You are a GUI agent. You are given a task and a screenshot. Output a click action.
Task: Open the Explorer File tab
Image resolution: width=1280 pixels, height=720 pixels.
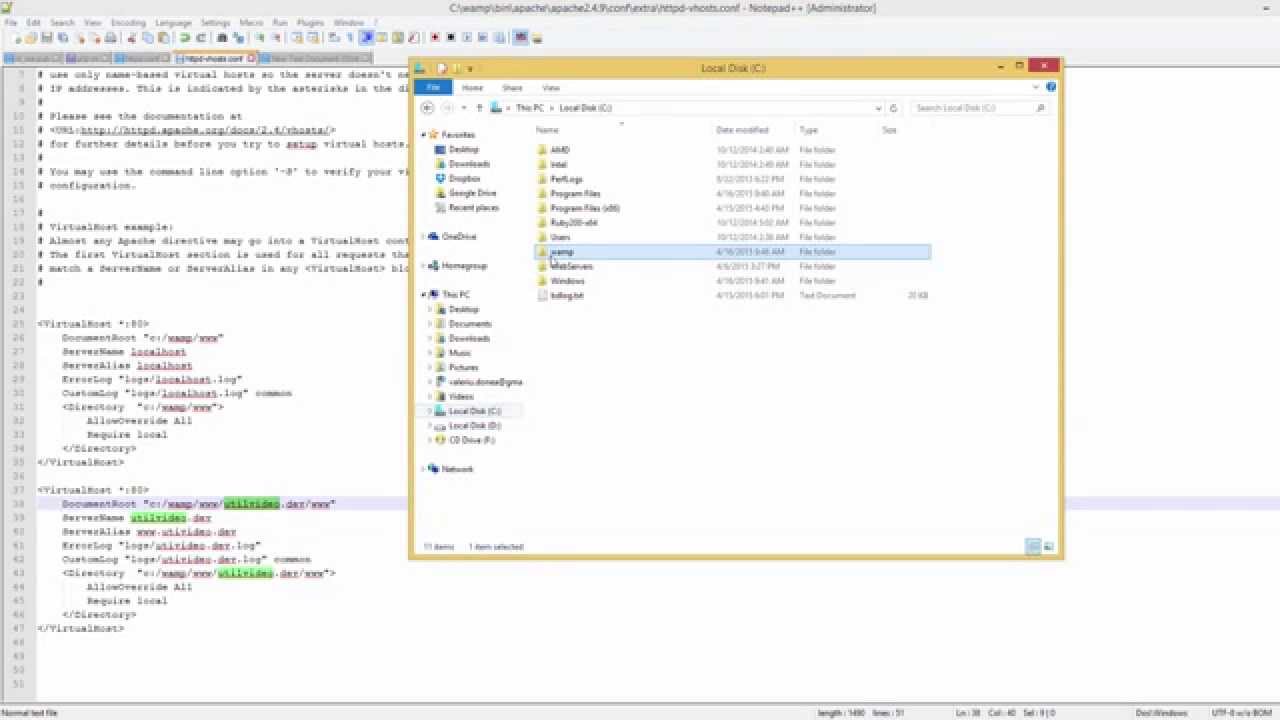pyautogui.click(x=433, y=88)
